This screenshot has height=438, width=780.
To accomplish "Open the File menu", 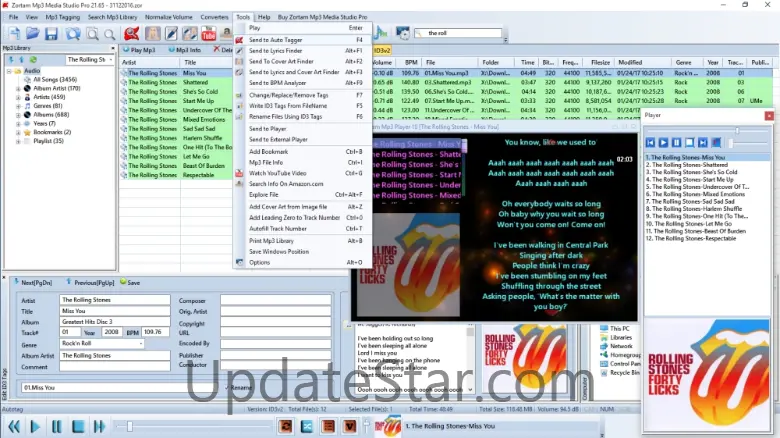I will [13, 17].
